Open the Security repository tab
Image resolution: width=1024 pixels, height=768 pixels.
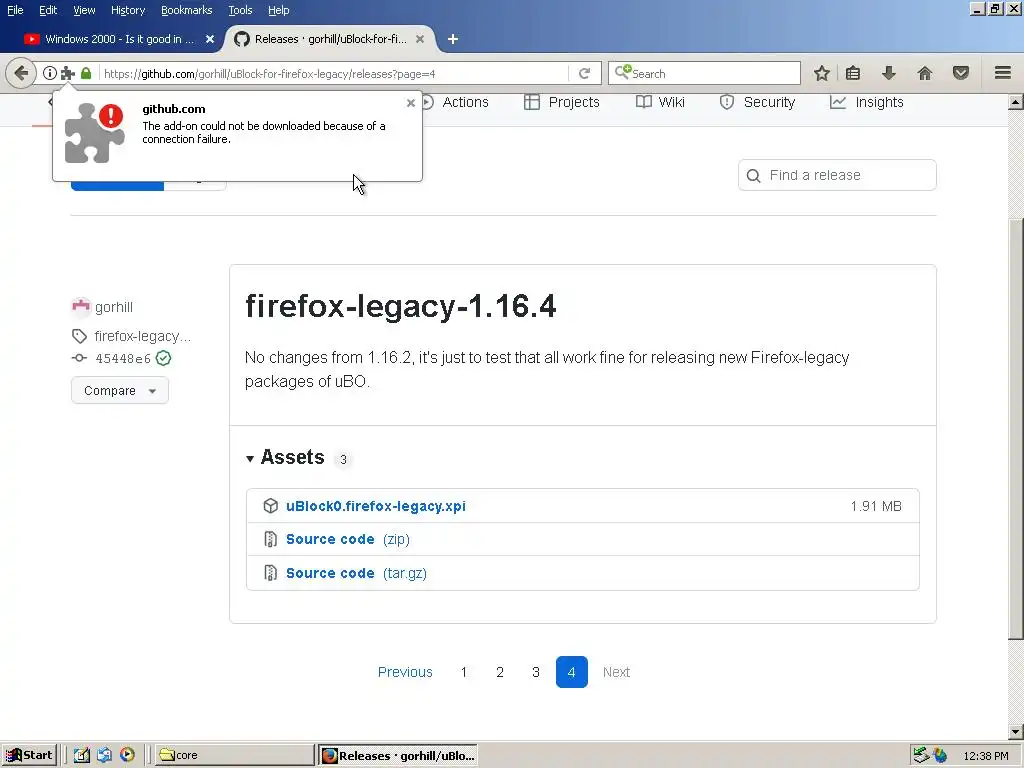tap(757, 103)
